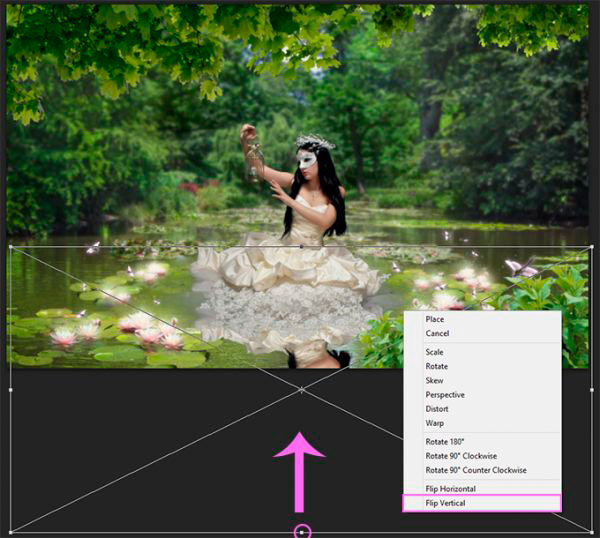Select Rotate 90° Clockwise

(x=482, y=456)
